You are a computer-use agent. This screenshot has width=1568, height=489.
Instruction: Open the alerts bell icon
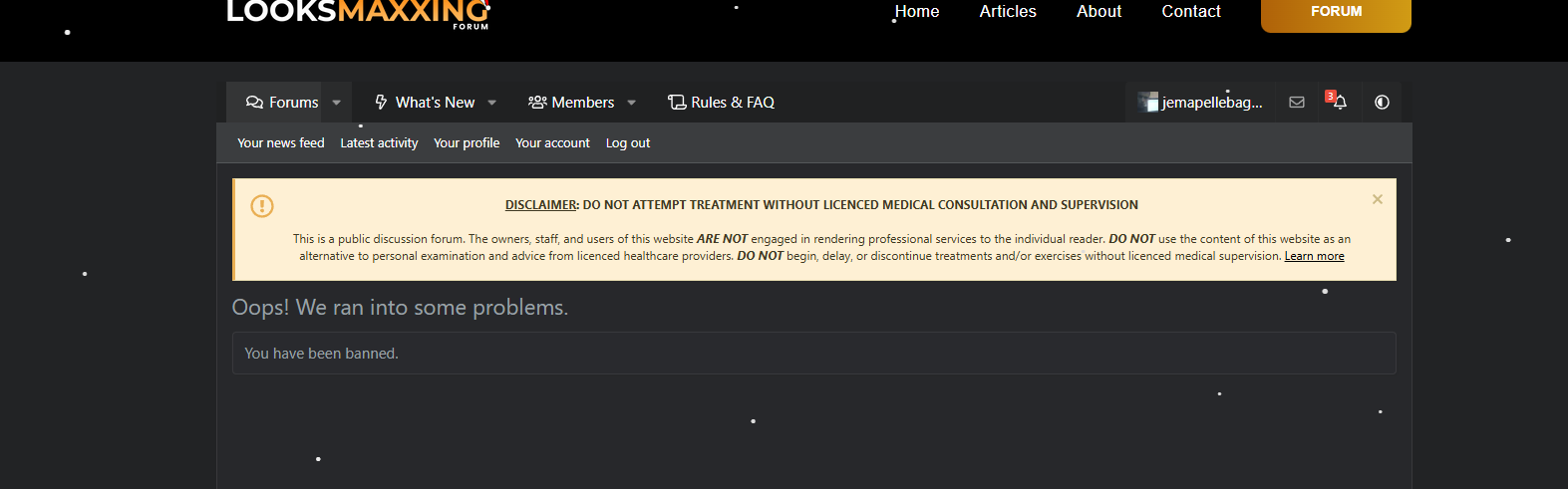(x=1339, y=103)
